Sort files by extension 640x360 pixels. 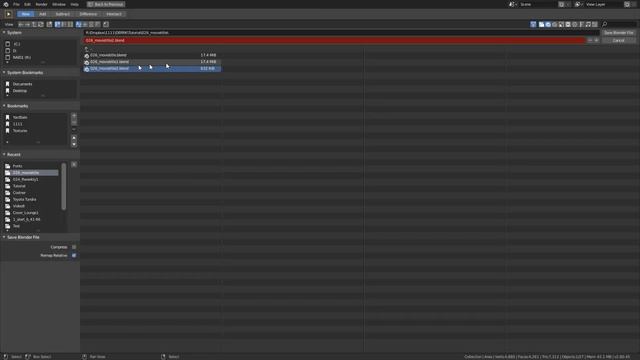tap(85, 24)
